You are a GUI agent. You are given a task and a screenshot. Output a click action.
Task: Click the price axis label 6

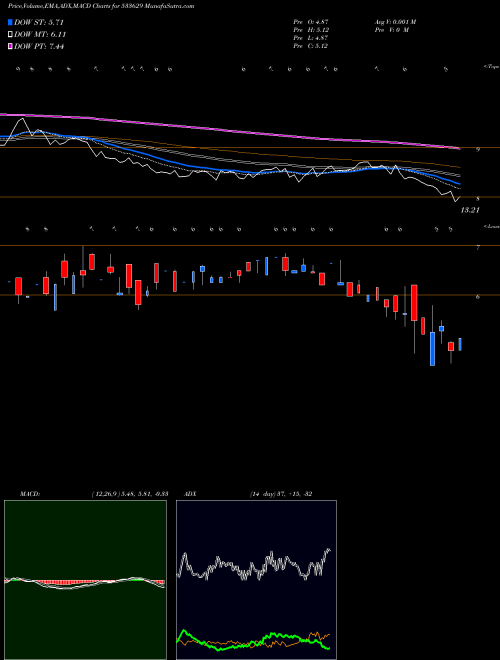478,297
